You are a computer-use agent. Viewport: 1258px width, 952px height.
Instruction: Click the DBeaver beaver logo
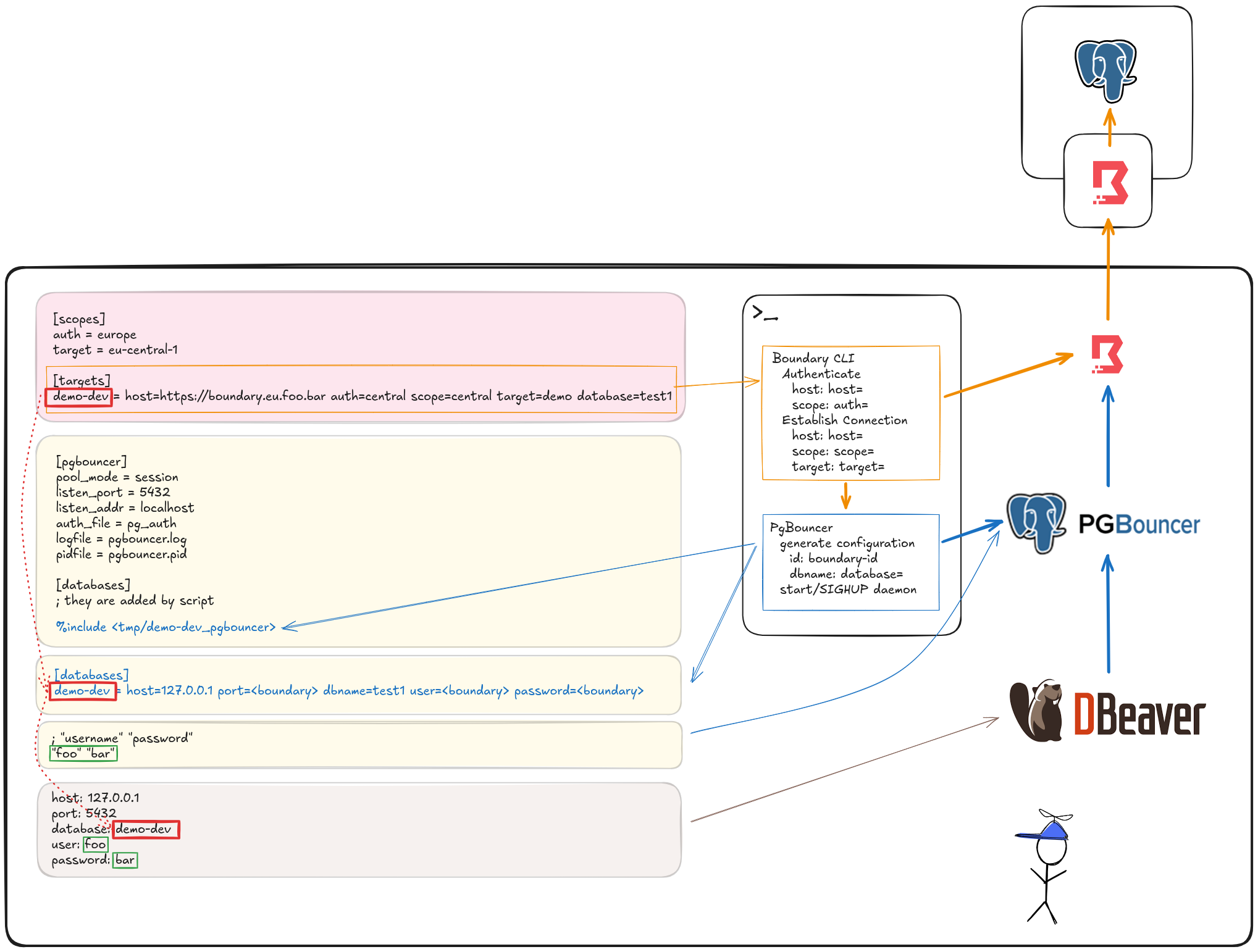[x=1036, y=711]
